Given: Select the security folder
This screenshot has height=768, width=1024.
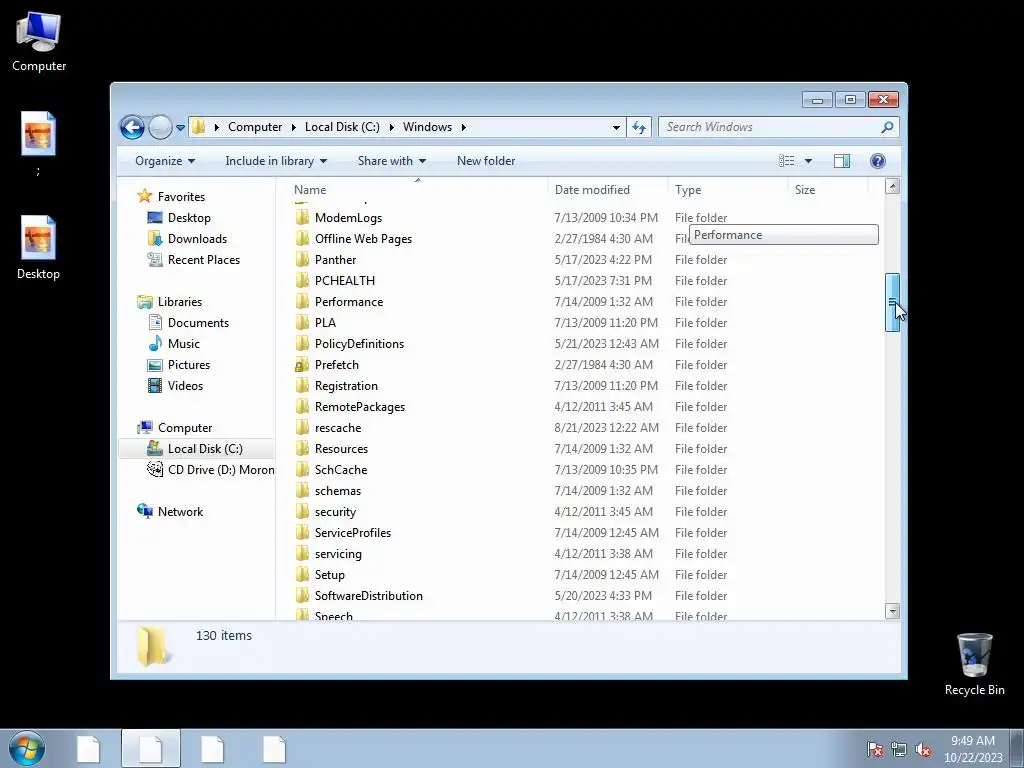Looking at the screenshot, I should (335, 511).
